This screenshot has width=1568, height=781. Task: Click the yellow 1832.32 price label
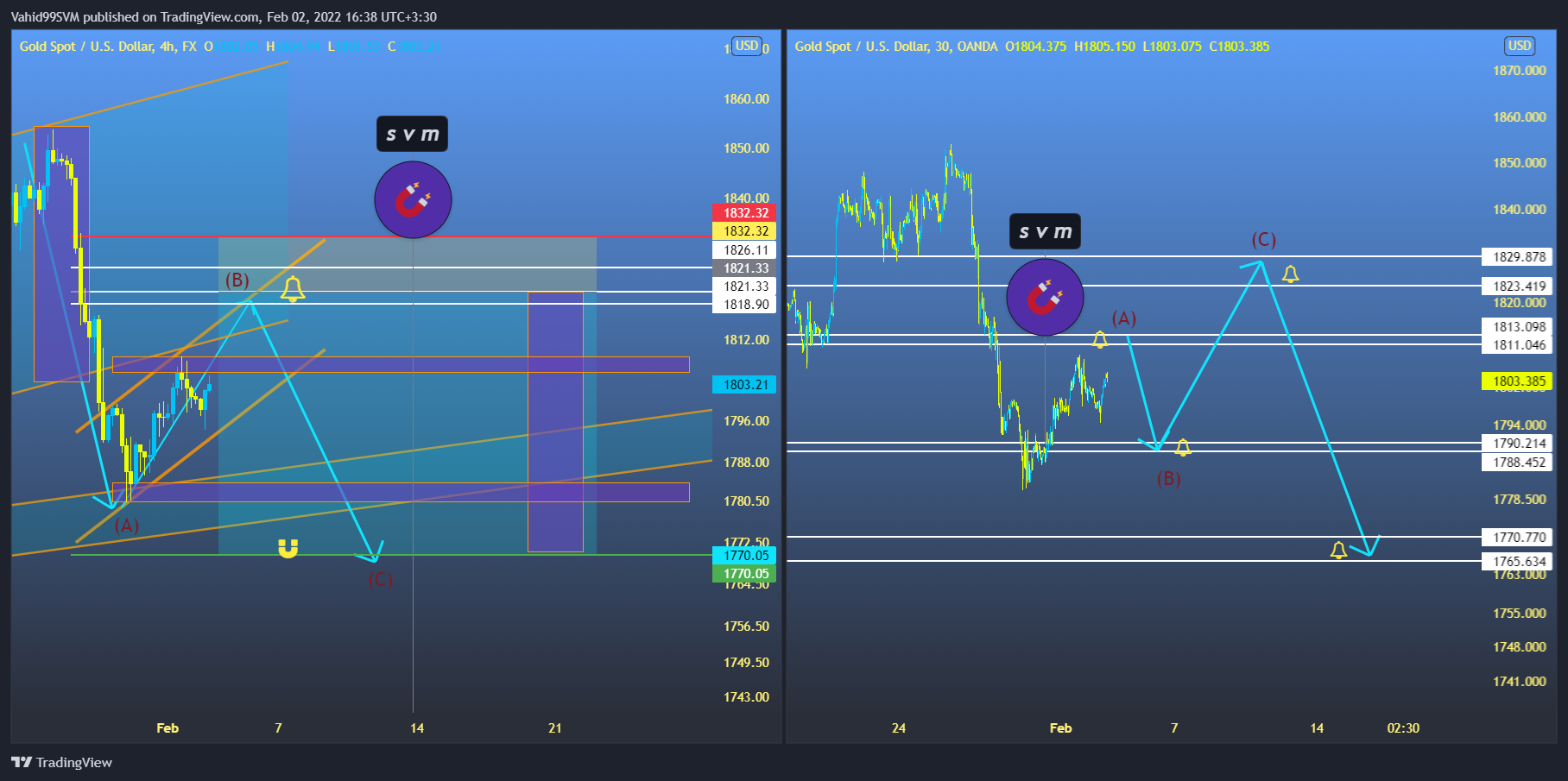point(744,231)
